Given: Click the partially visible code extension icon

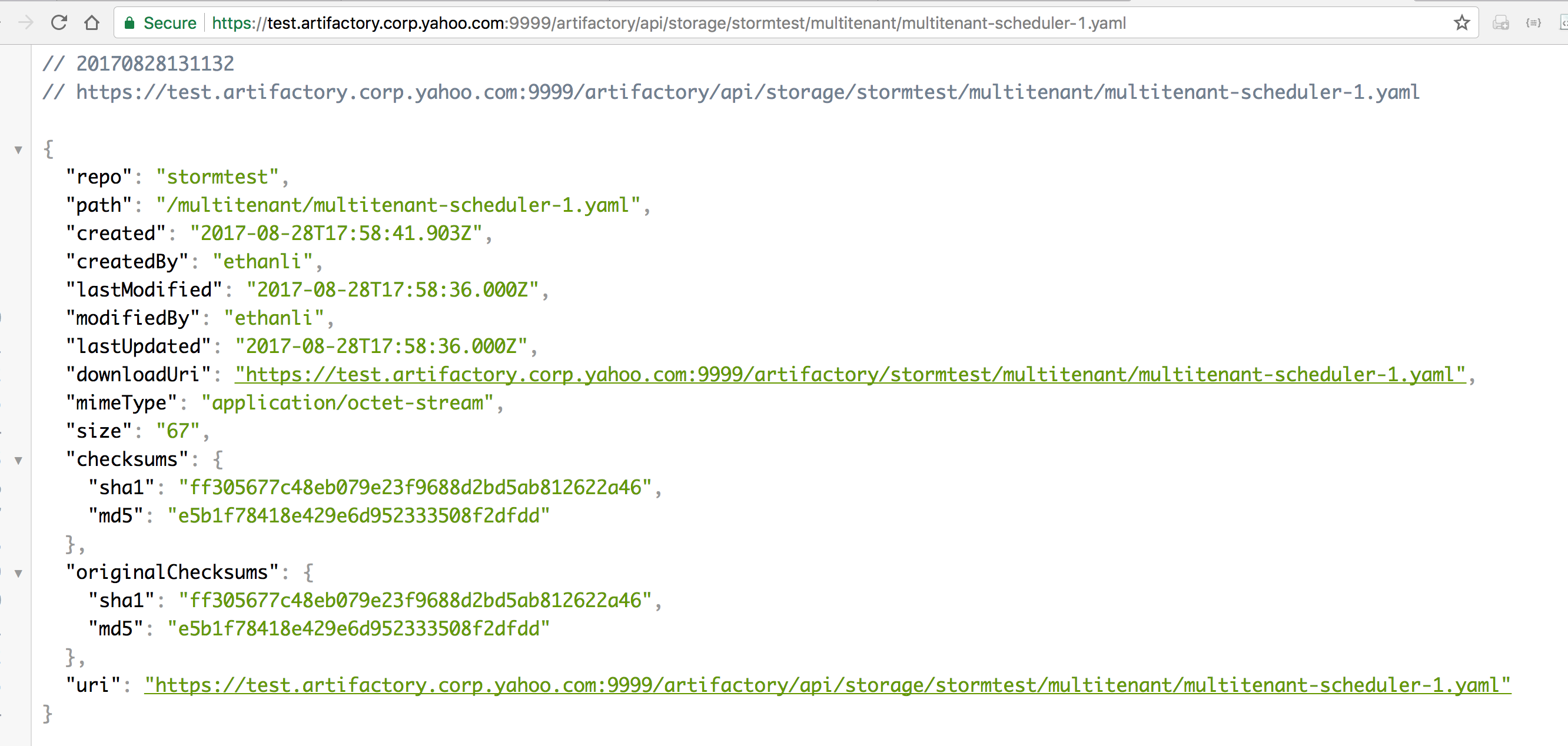Looking at the screenshot, I should coord(1564,23).
